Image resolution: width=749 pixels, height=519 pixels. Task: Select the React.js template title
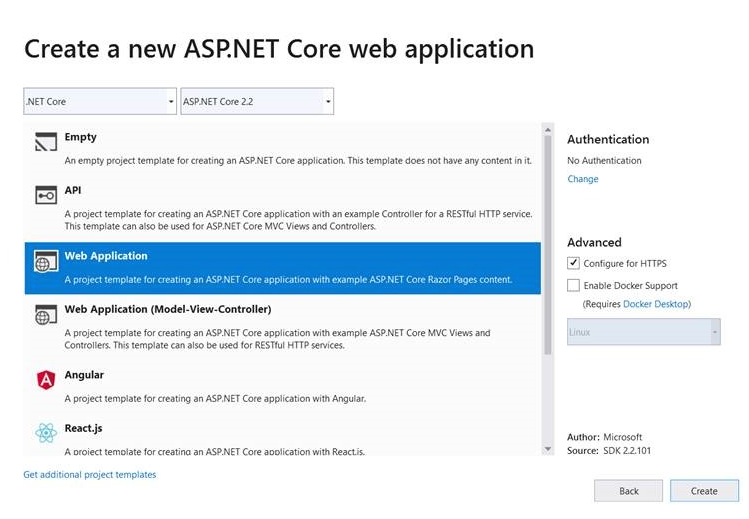pos(83,428)
